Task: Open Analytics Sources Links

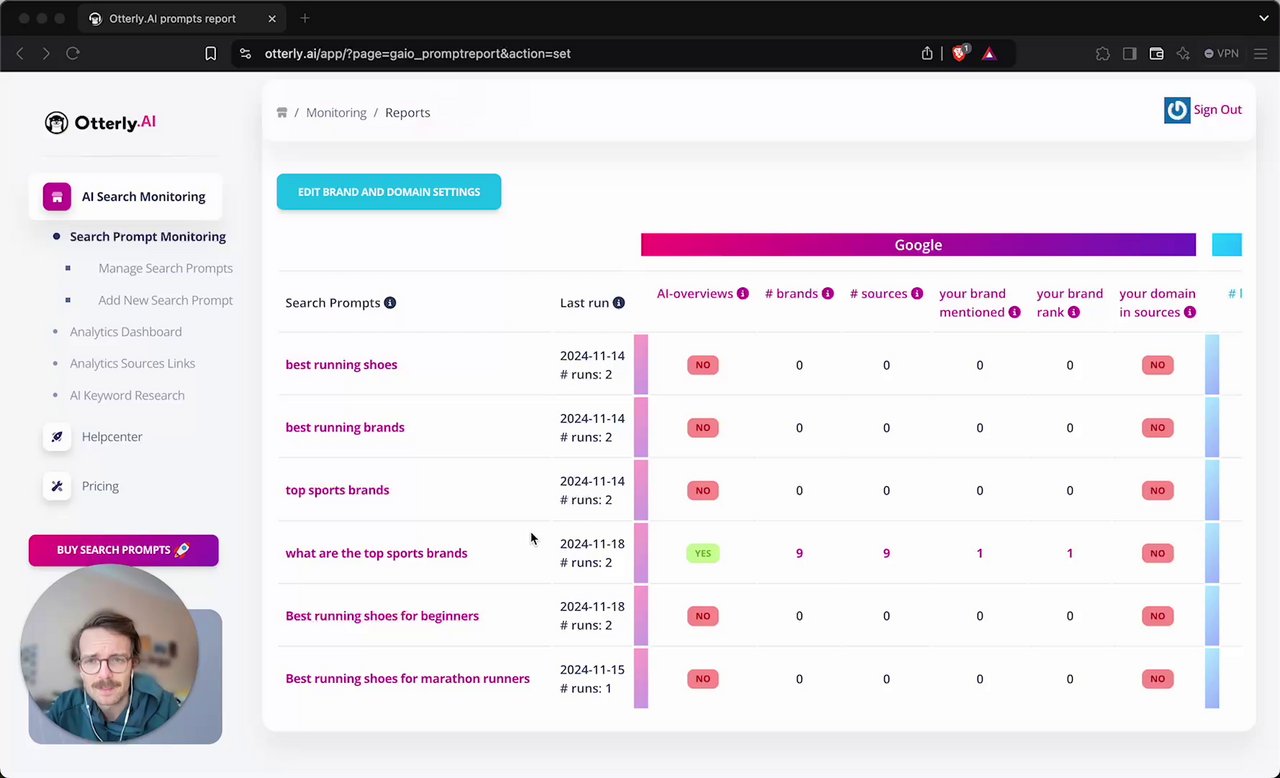Action: click(x=132, y=364)
